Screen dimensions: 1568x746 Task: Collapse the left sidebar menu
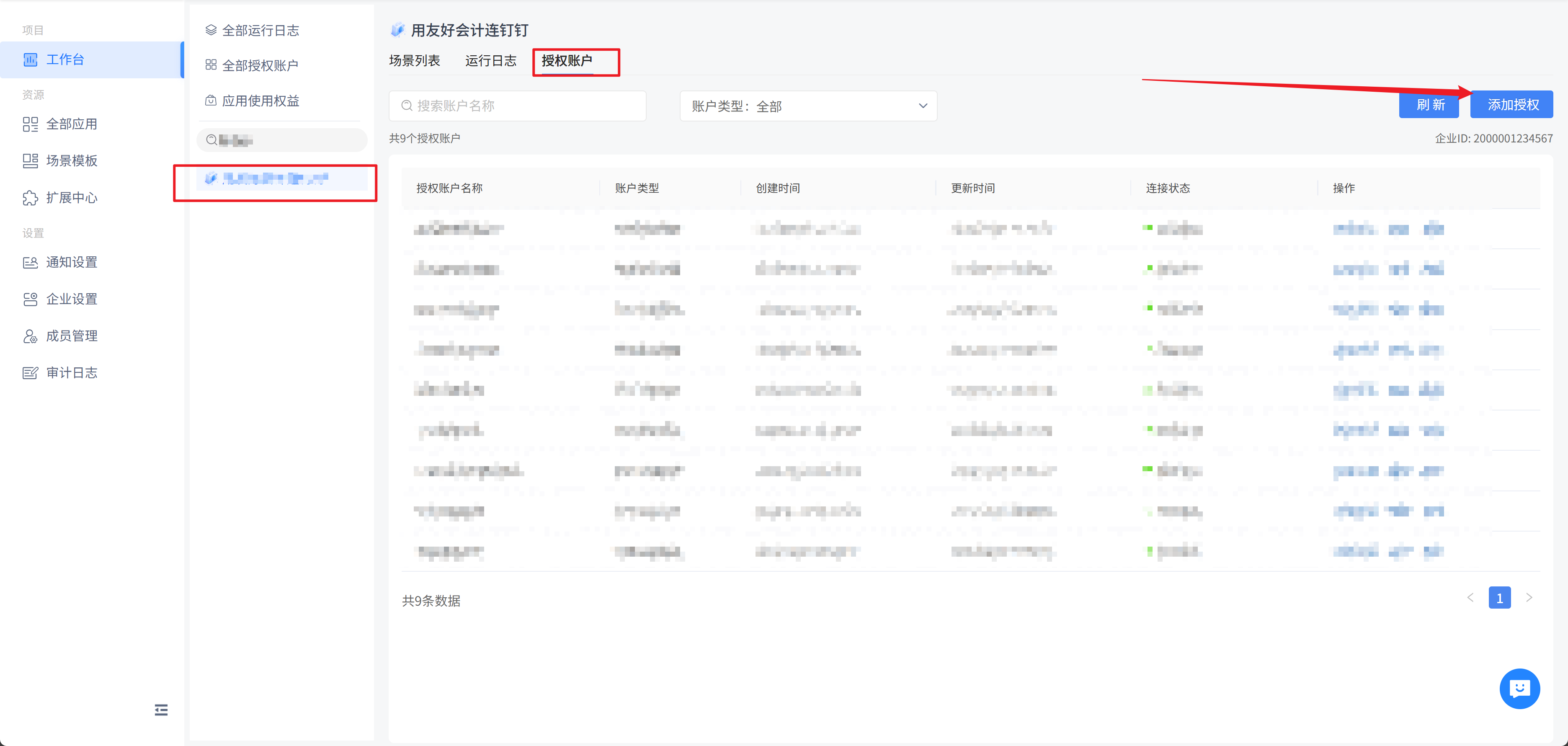(161, 710)
